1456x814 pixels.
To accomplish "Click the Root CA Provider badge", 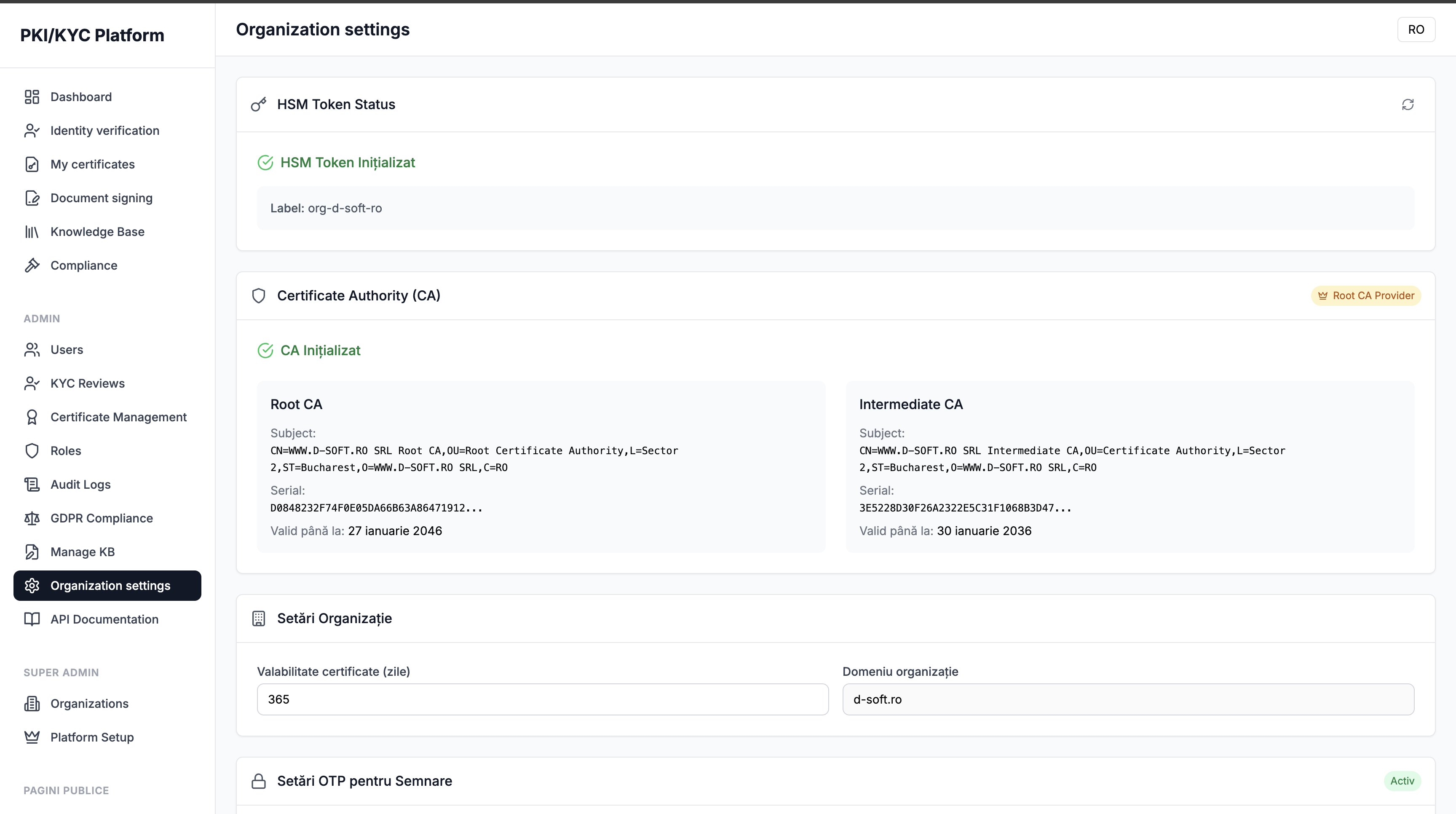I will (x=1366, y=295).
